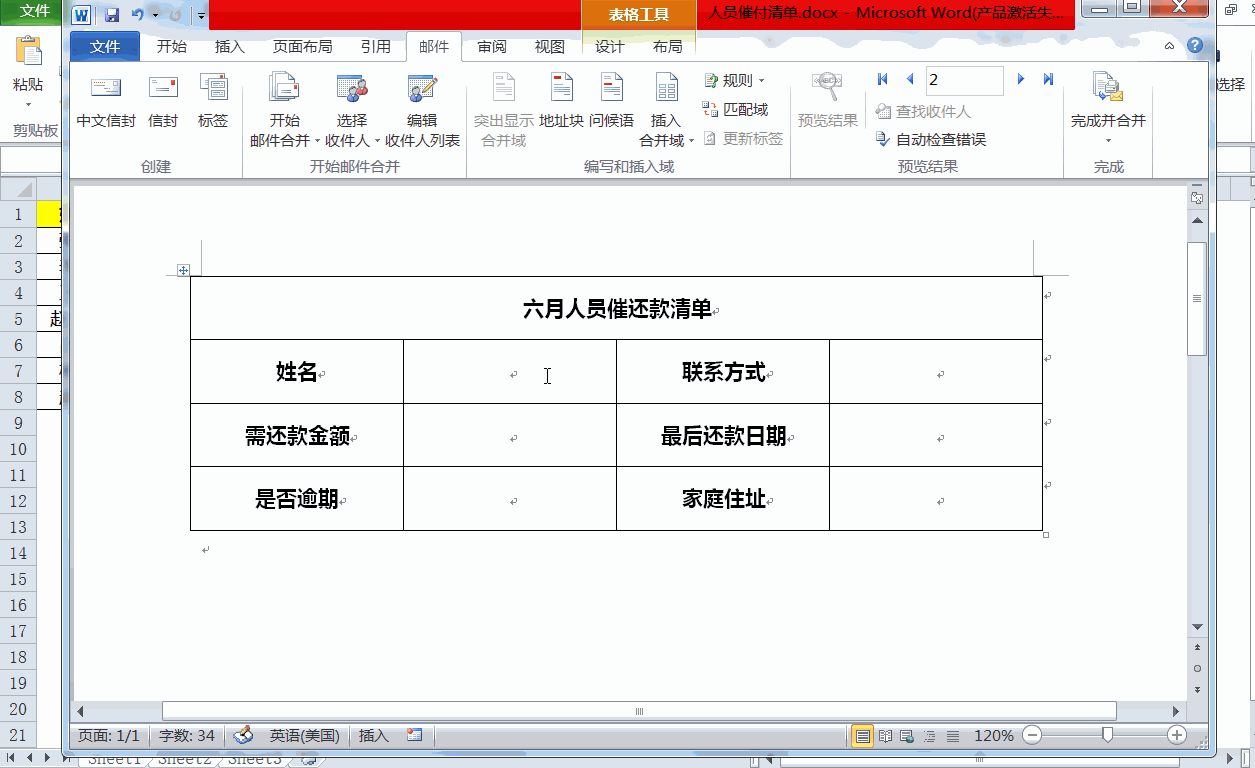Switch to the Insert (插入) ribbon tab
The image size is (1255, 768).
tap(230, 47)
